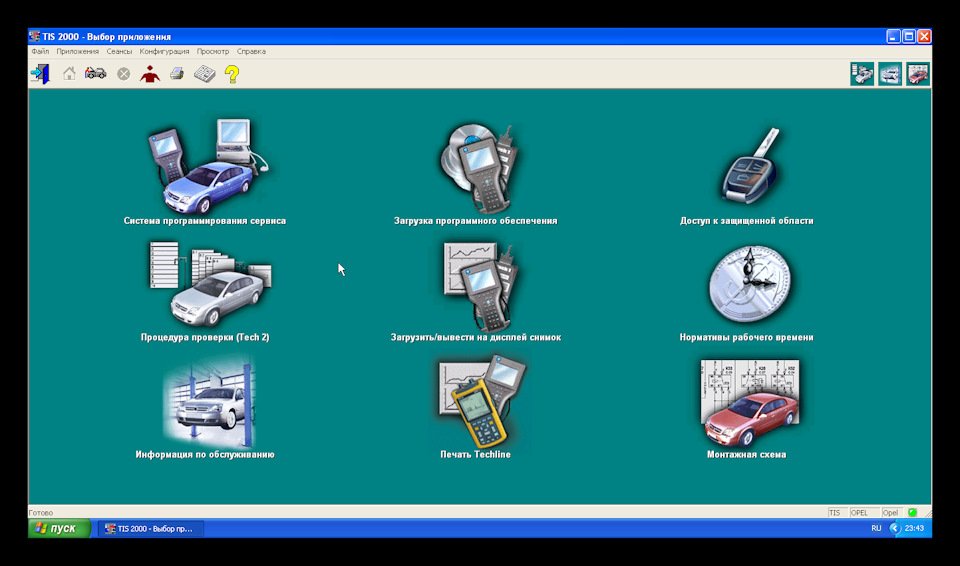Click the grey stop cross icon
This screenshot has height=566, width=960.
(x=124, y=74)
